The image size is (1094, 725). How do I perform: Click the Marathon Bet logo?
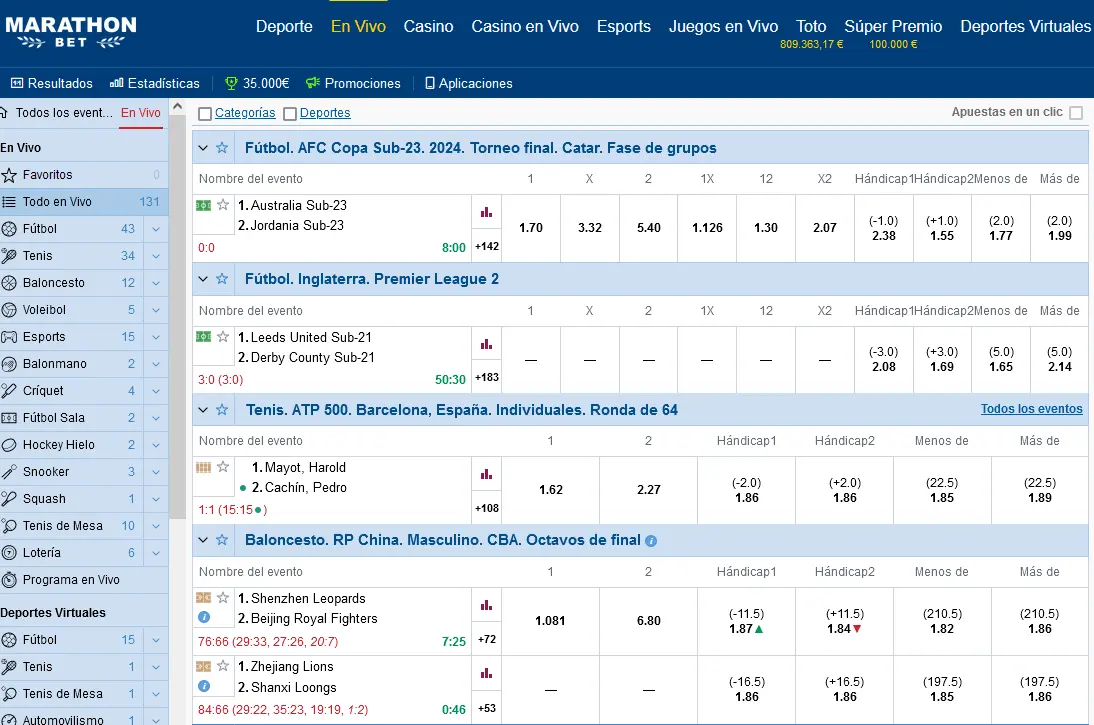pyautogui.click(x=70, y=32)
